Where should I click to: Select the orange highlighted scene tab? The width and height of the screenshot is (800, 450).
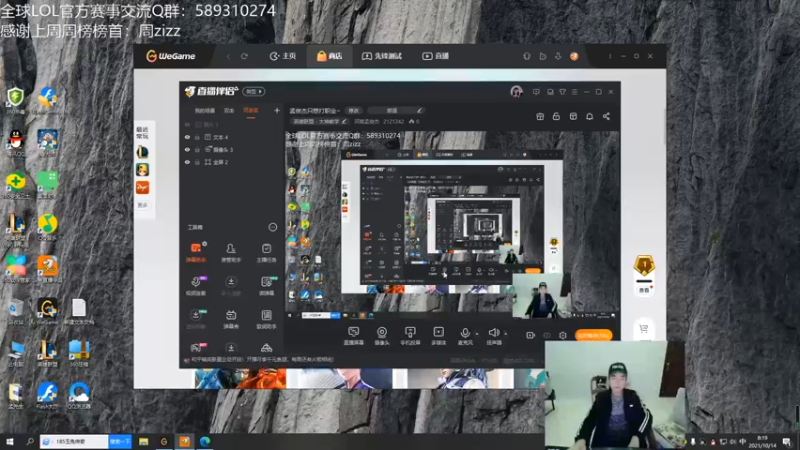251,110
